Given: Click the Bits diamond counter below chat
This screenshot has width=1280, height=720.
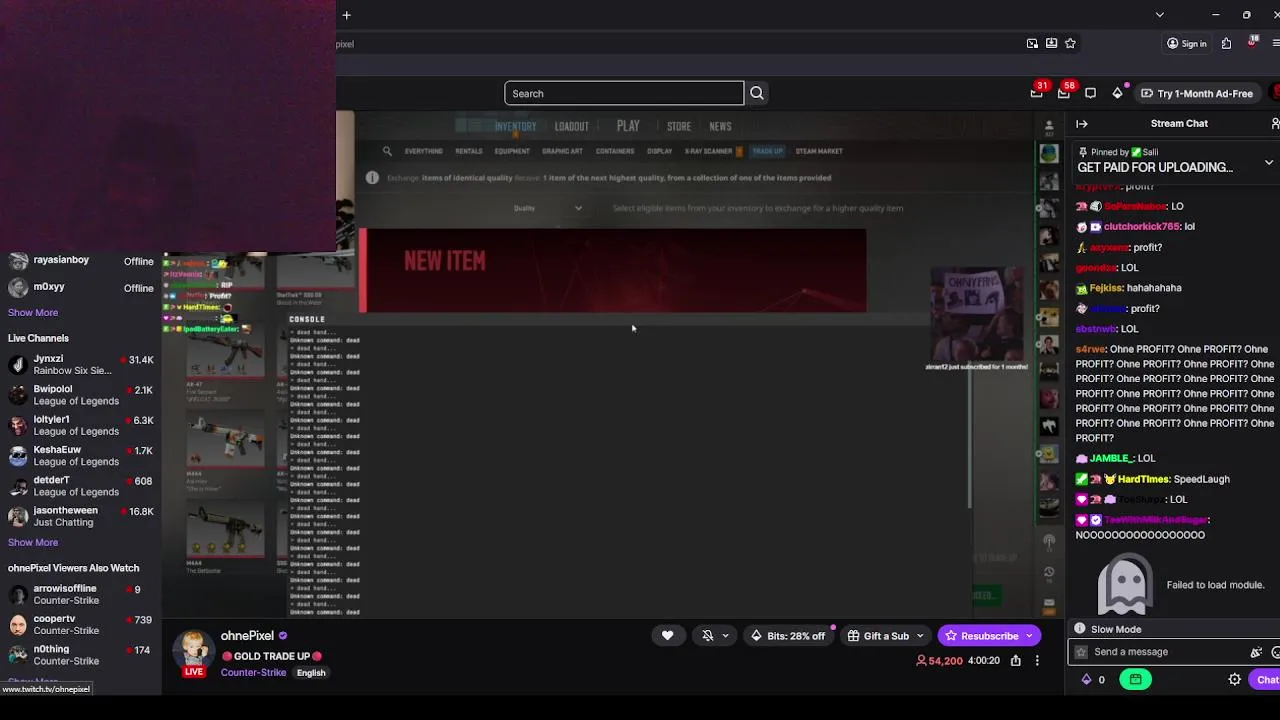Looking at the screenshot, I should 1093,679.
